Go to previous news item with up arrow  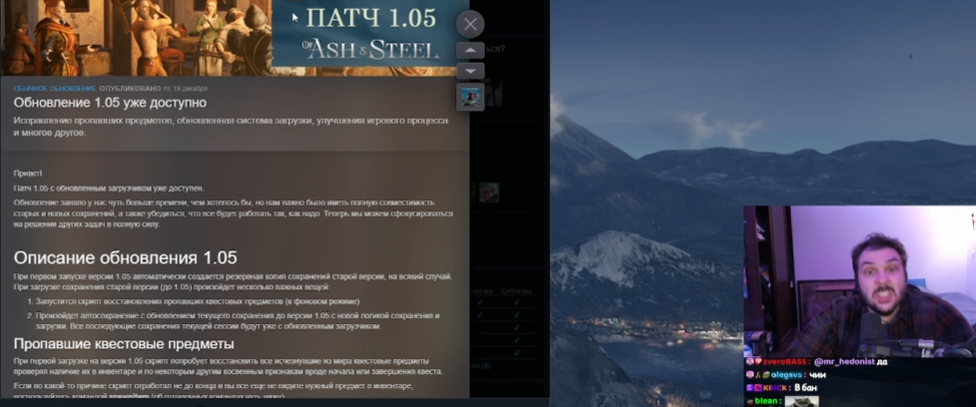pos(470,50)
